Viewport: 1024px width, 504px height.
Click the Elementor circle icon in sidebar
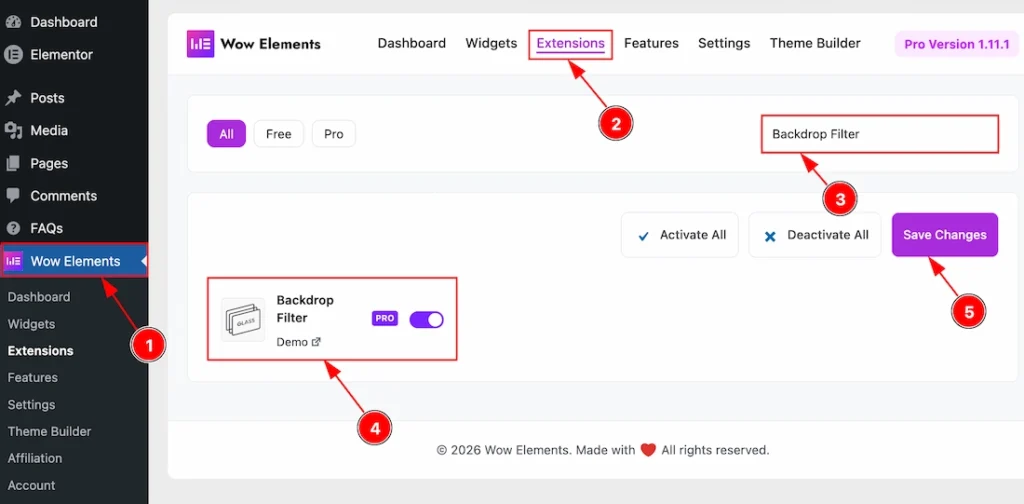coord(14,55)
